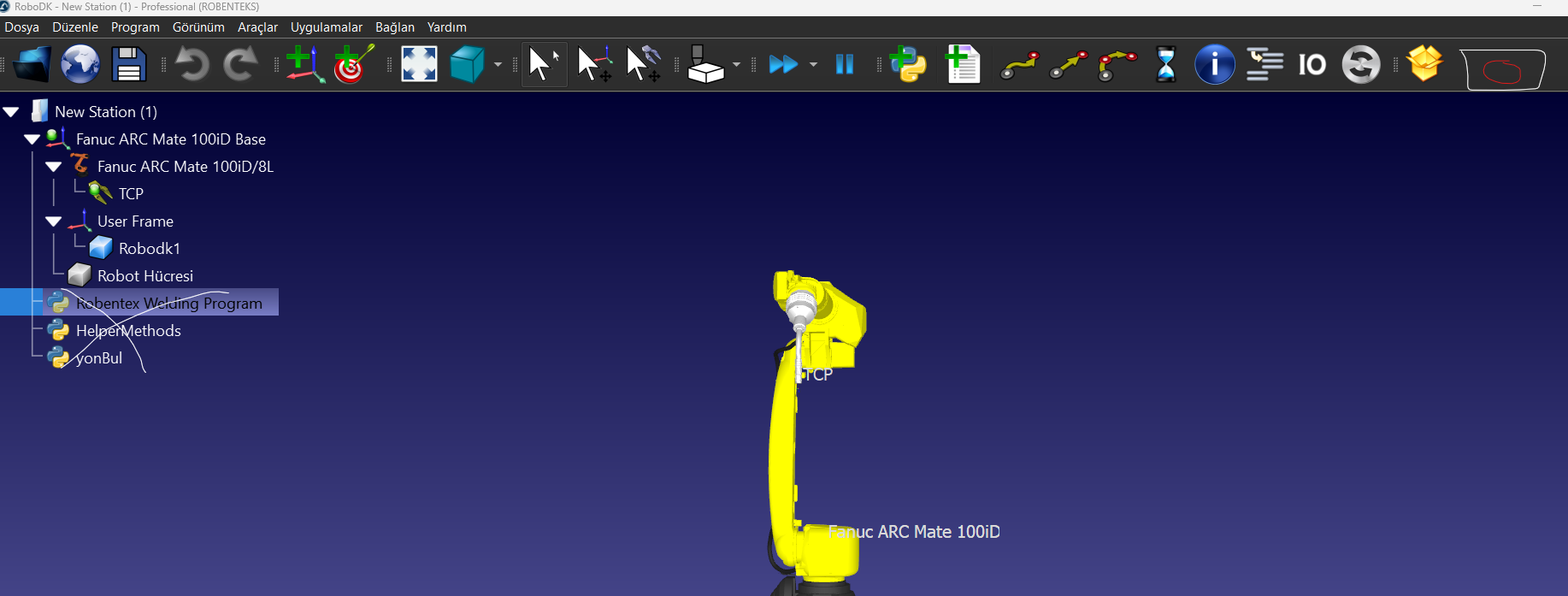The image size is (1568, 596).
Task: Open the Dosya menu
Action: [21, 27]
